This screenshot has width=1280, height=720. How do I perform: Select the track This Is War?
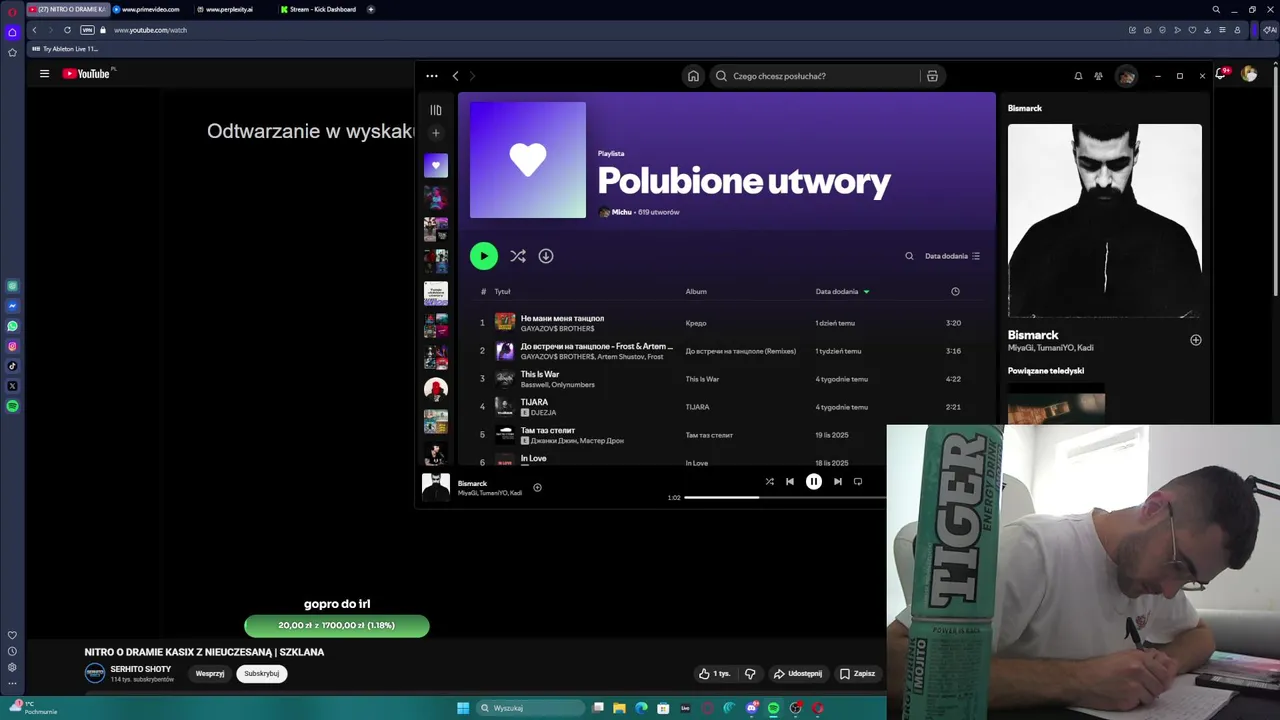540,374
